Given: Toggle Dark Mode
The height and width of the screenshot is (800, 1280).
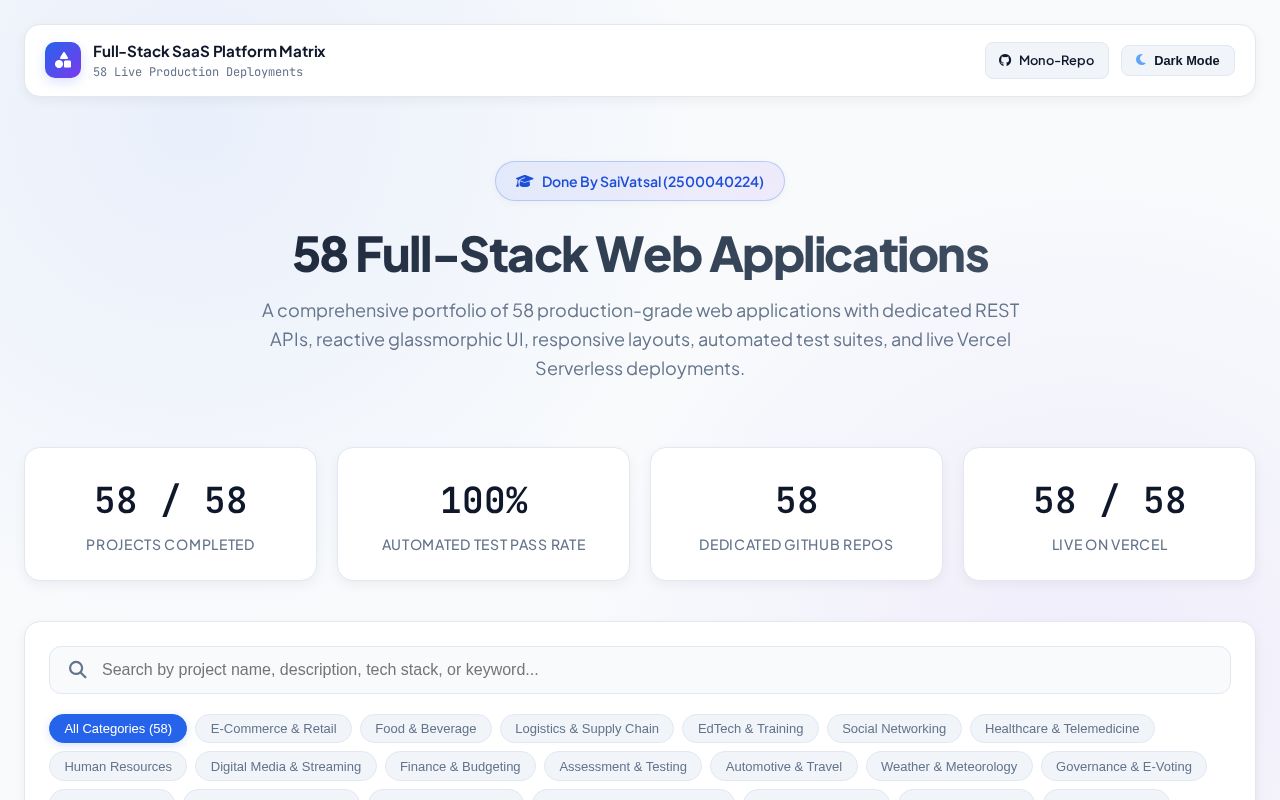Looking at the screenshot, I should click(x=1178, y=60).
